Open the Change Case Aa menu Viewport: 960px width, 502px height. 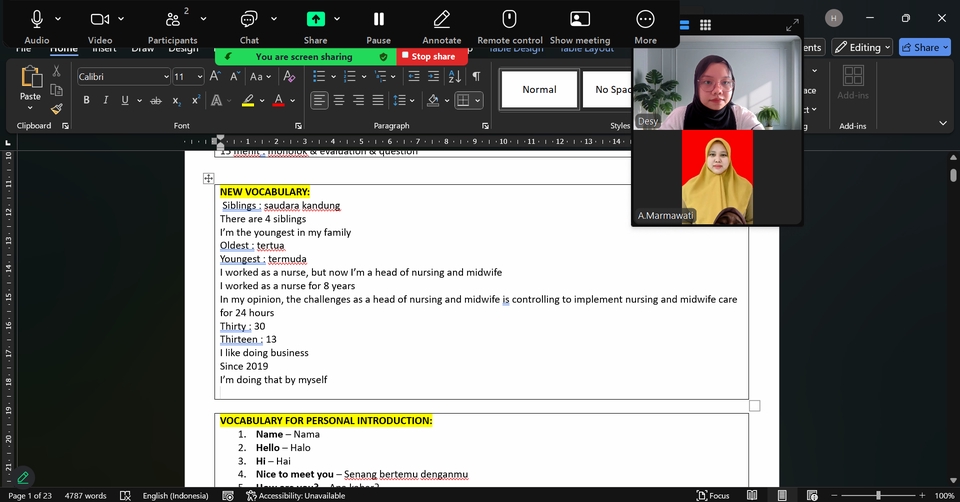[260, 77]
